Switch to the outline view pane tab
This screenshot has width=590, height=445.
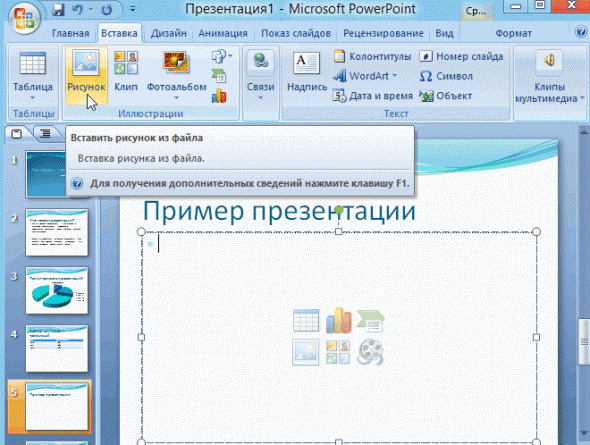coord(46,134)
